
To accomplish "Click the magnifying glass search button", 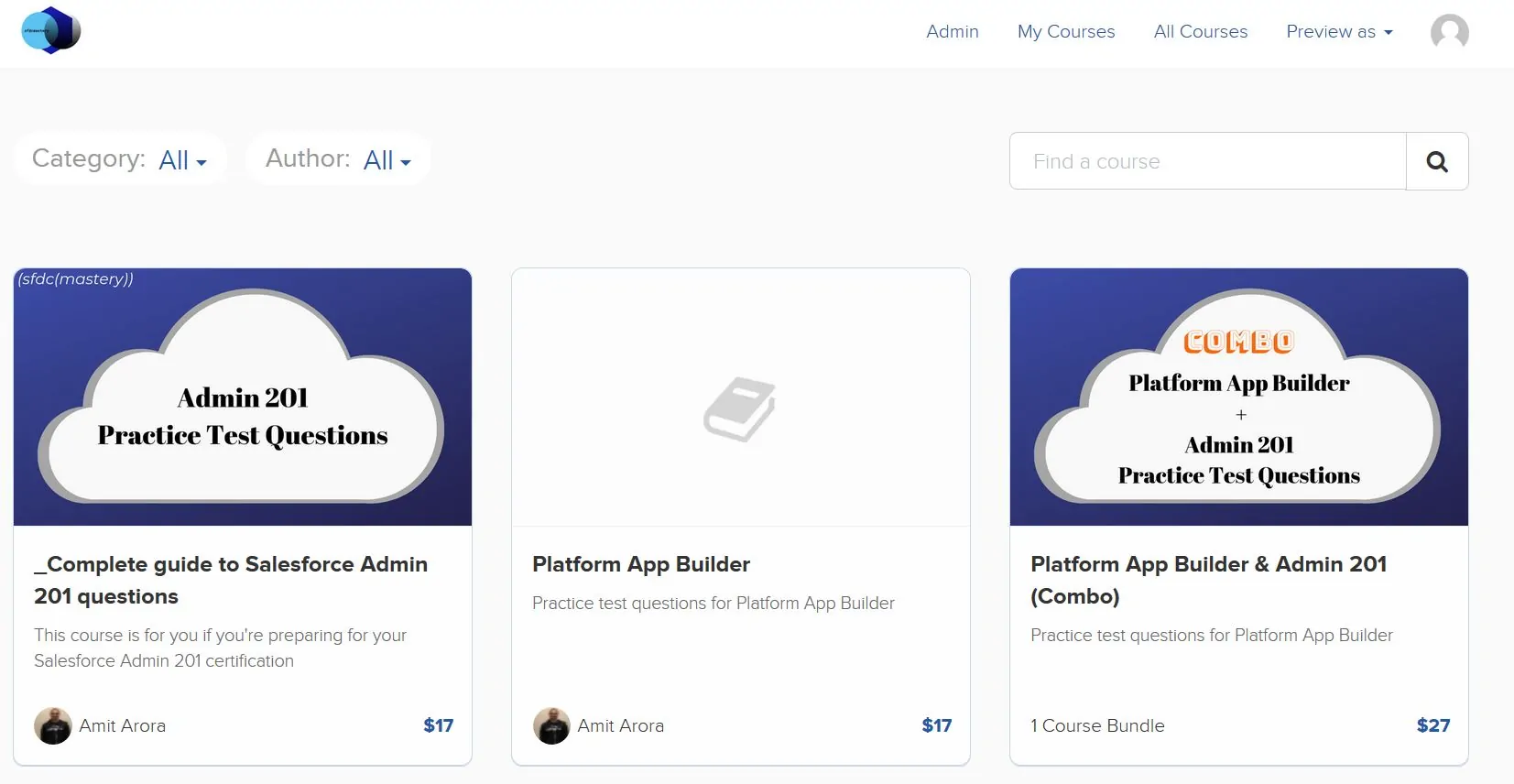I will (x=1436, y=162).
